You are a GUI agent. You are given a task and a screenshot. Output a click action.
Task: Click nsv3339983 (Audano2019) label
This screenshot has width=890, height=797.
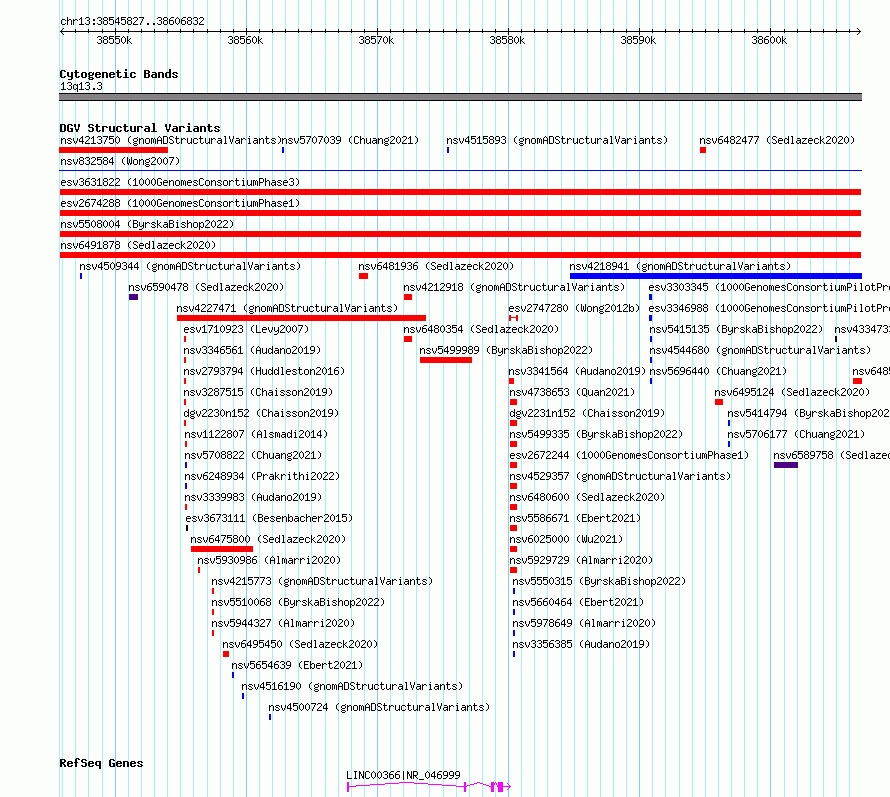coord(253,497)
